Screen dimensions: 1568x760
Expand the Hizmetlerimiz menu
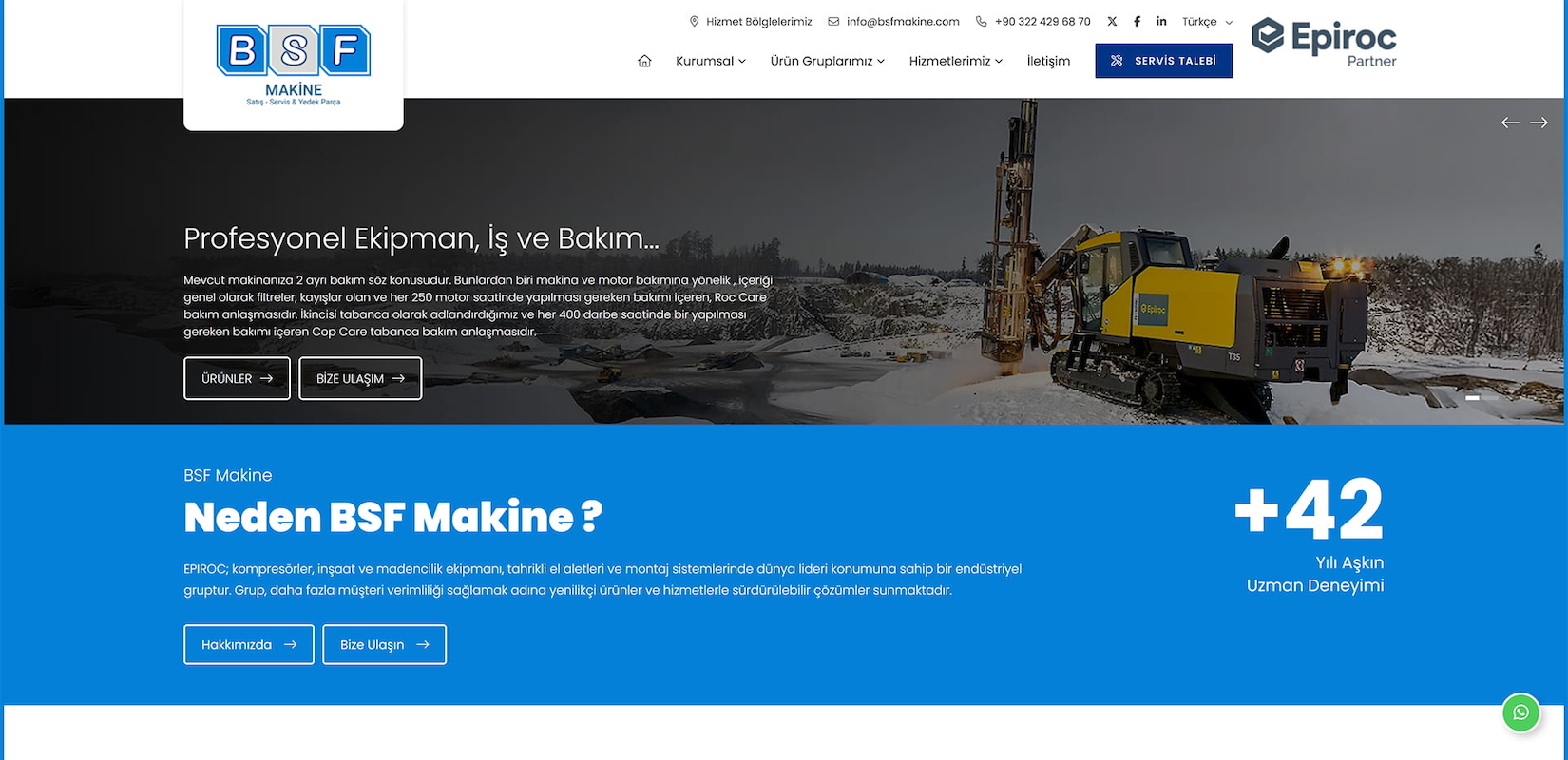[956, 61]
